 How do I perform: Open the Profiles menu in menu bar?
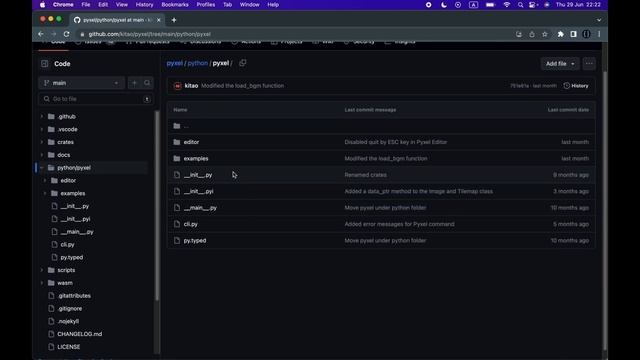click(x=206, y=5)
